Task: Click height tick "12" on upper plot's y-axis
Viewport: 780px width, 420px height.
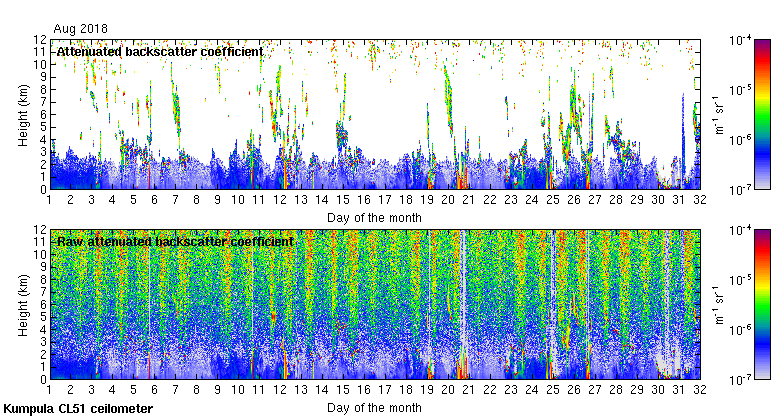Action: coord(40,40)
